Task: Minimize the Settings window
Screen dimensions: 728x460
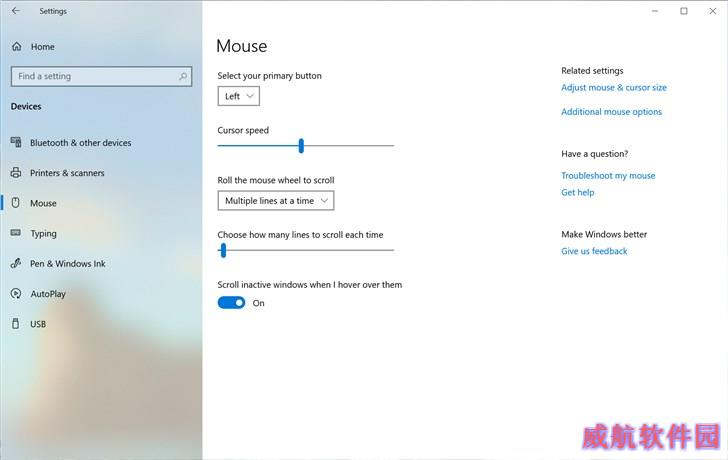Action: click(x=655, y=11)
